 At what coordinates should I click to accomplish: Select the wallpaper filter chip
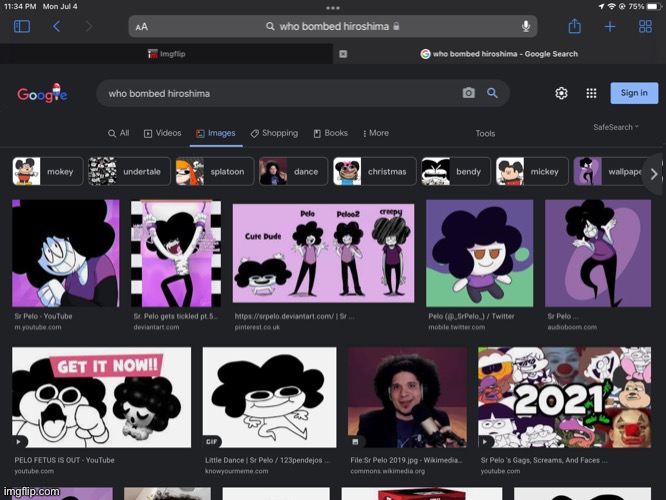610,171
